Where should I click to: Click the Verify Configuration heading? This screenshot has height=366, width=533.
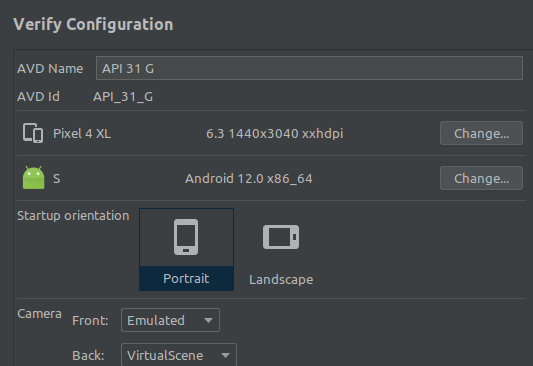(93, 24)
